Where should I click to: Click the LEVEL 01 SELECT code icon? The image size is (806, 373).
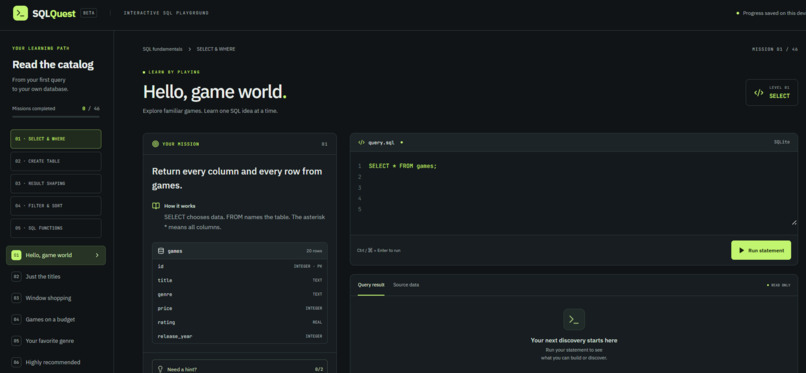point(758,92)
